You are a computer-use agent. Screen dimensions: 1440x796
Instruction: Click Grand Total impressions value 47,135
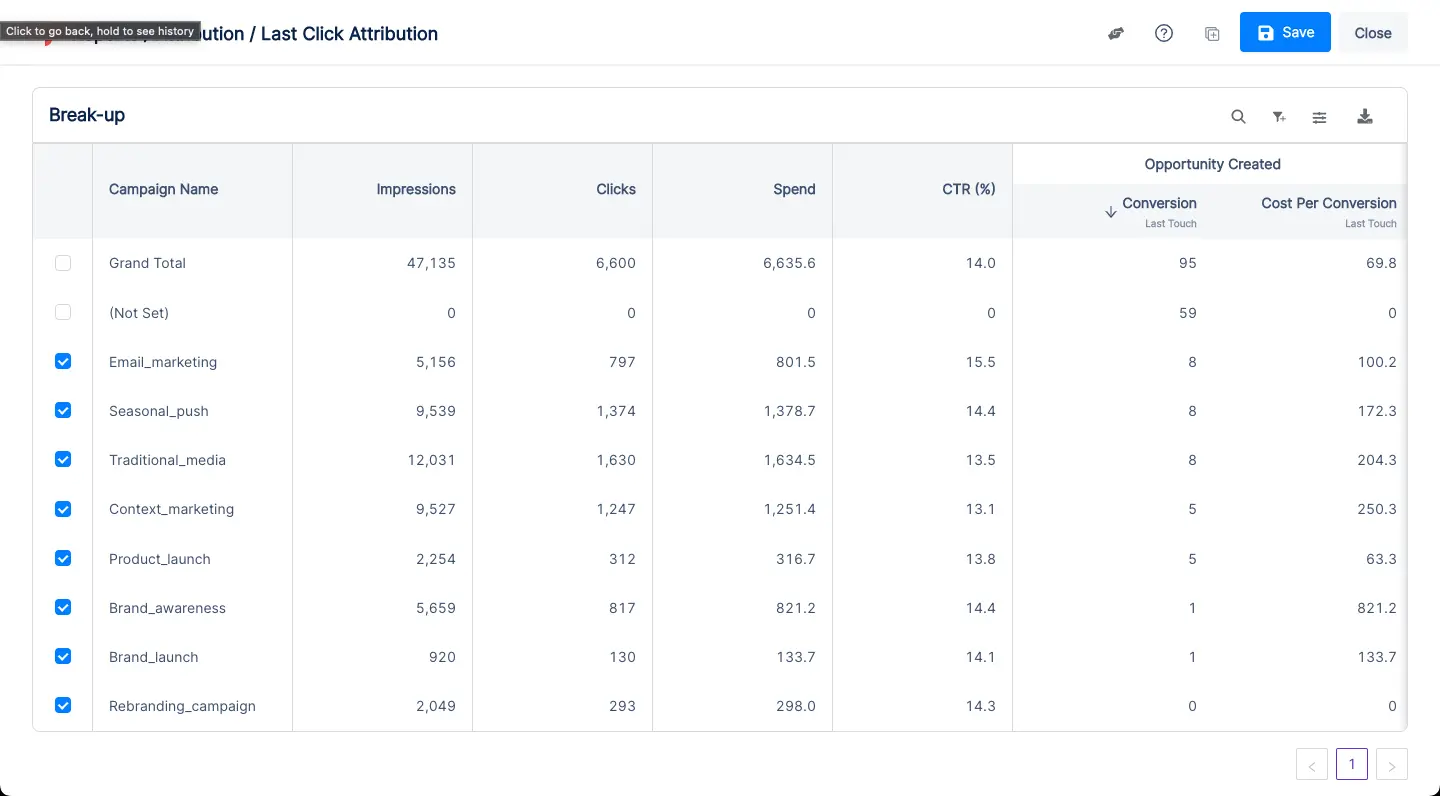point(432,263)
